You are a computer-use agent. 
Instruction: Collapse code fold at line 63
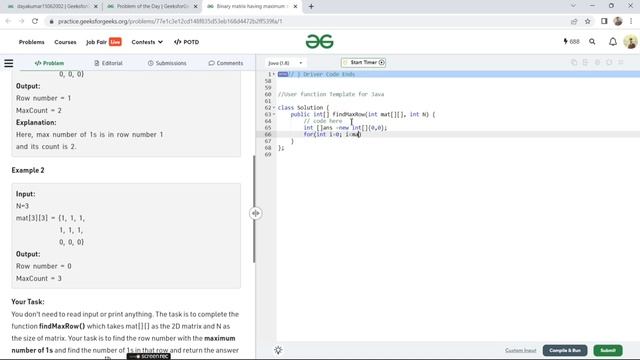[274, 114]
